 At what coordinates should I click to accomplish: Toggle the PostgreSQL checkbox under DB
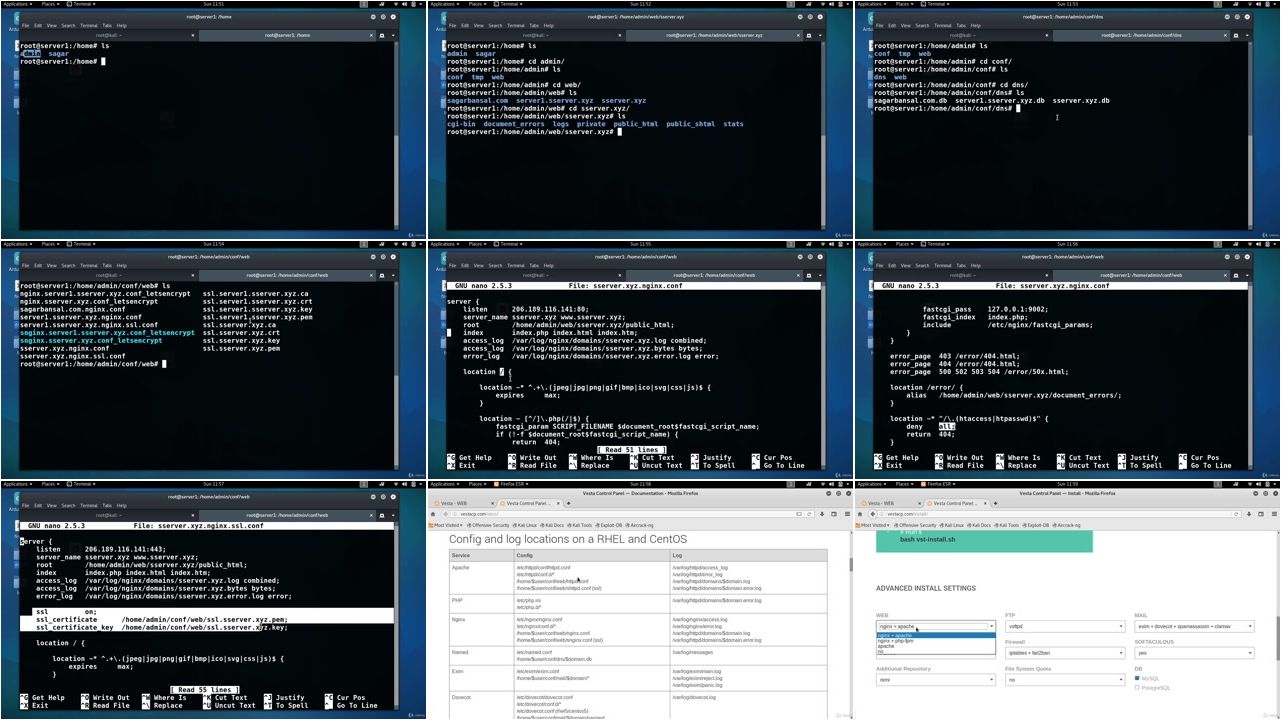[x=1137, y=687]
